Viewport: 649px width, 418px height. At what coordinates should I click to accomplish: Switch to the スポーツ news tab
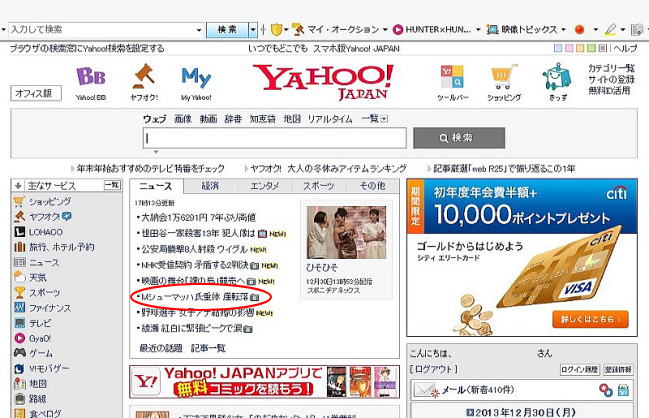pyautogui.click(x=318, y=186)
